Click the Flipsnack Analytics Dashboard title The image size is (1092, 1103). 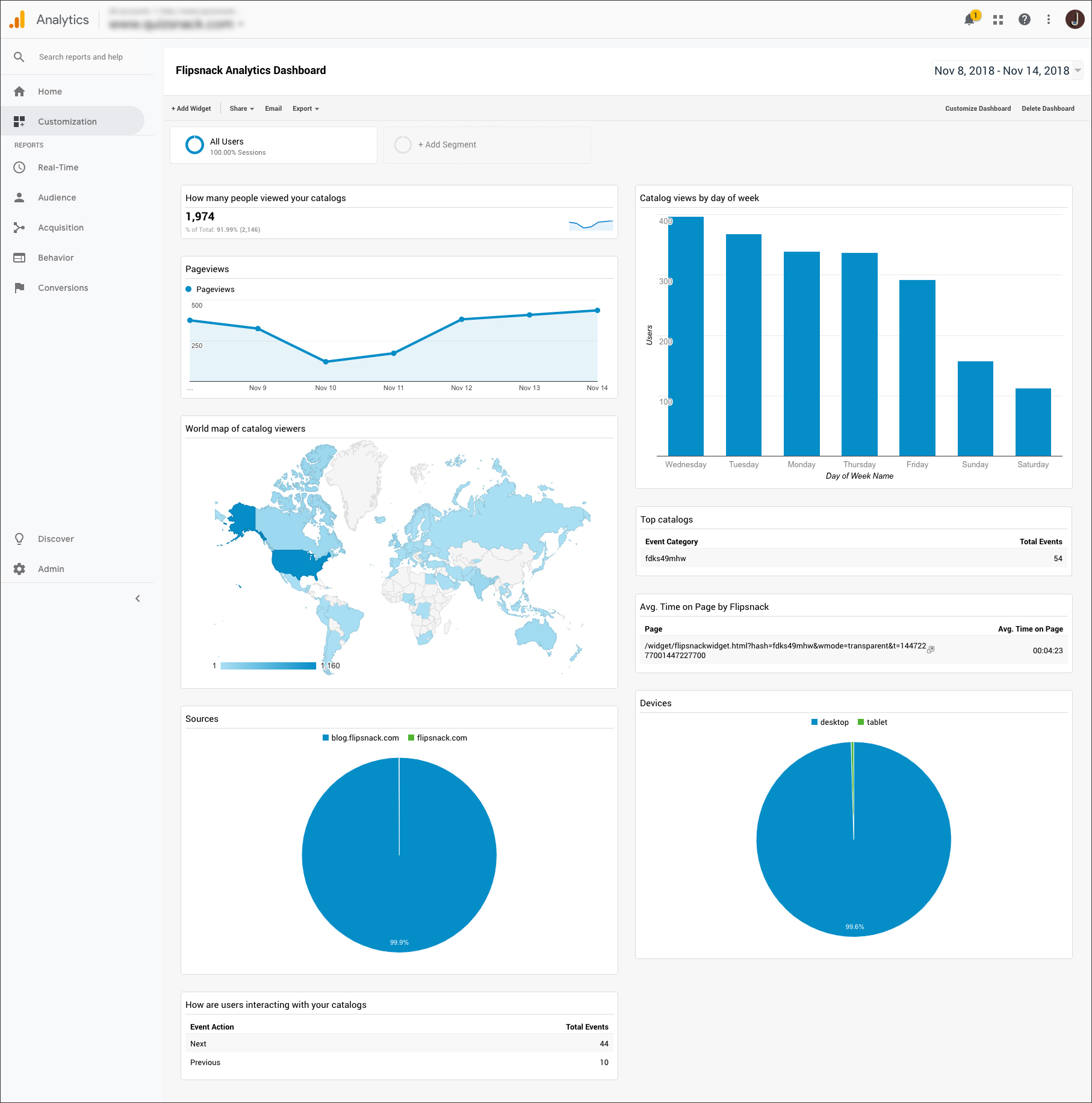tap(250, 70)
